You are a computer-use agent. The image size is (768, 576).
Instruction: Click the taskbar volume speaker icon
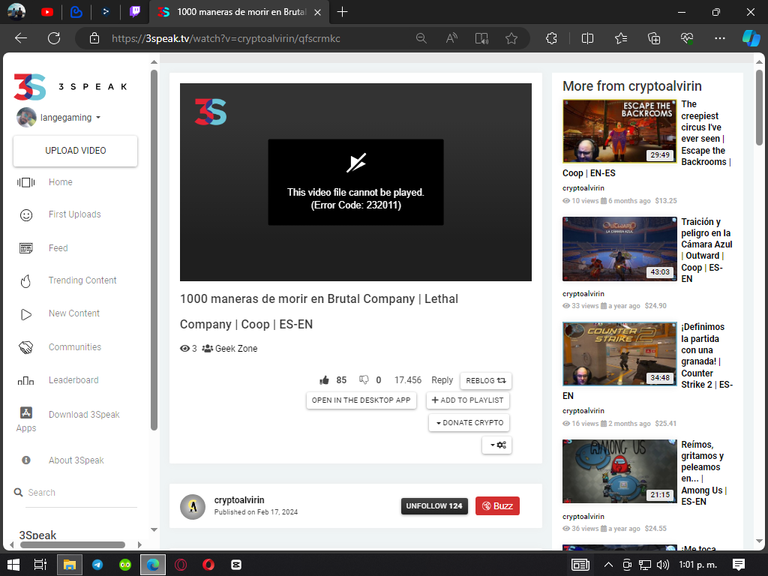tap(663, 565)
